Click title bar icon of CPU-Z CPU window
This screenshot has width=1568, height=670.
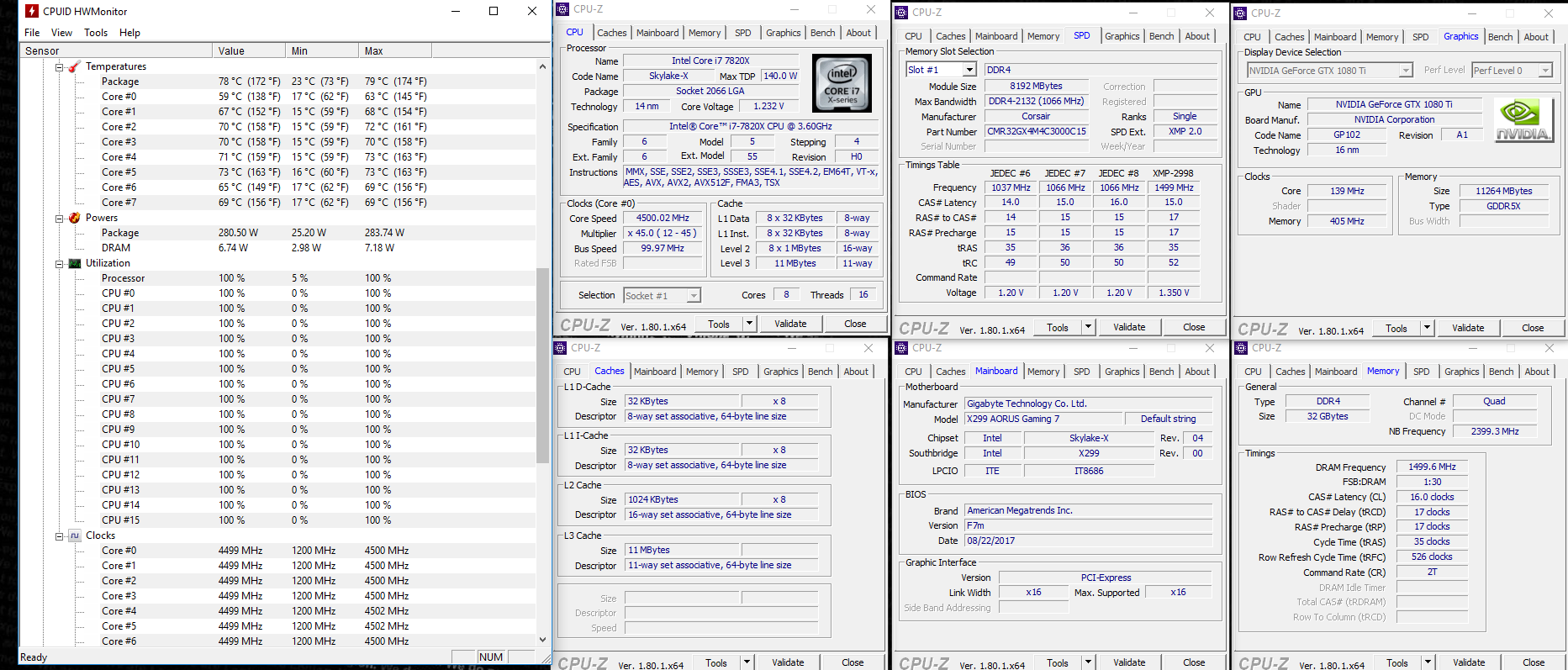tap(562, 9)
